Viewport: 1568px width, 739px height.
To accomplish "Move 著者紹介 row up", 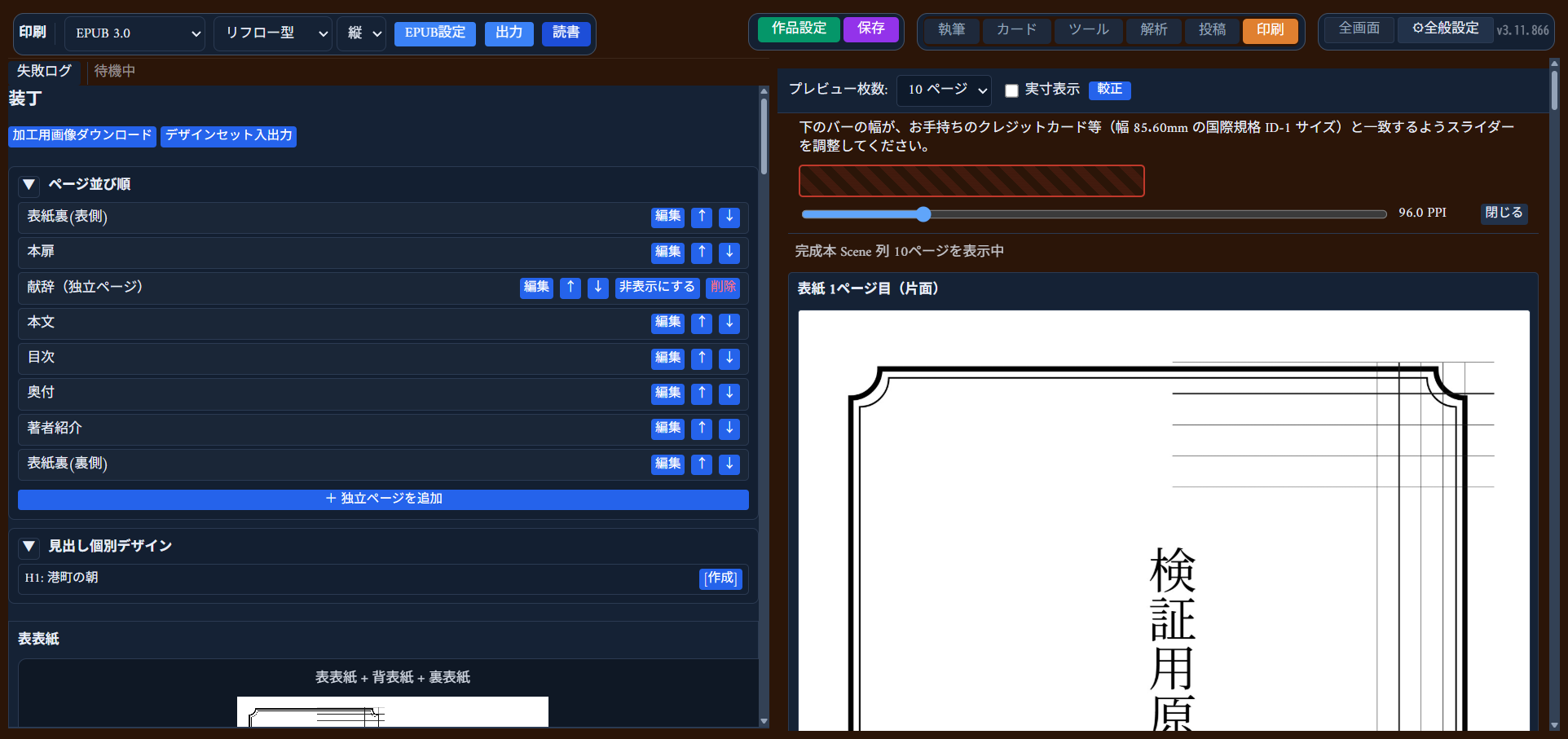I will click(x=702, y=429).
